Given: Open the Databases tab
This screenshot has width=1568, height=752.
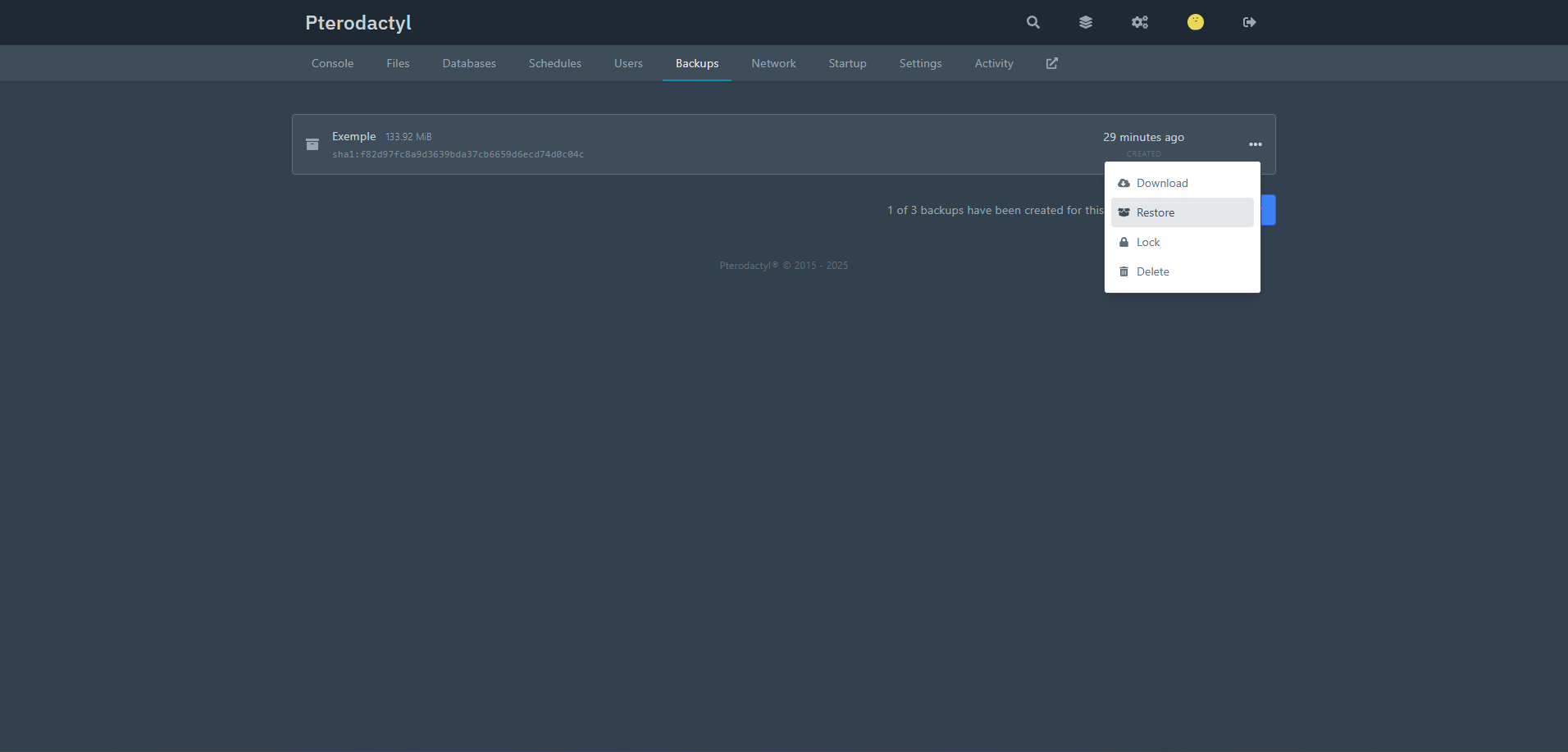Looking at the screenshot, I should [x=469, y=63].
